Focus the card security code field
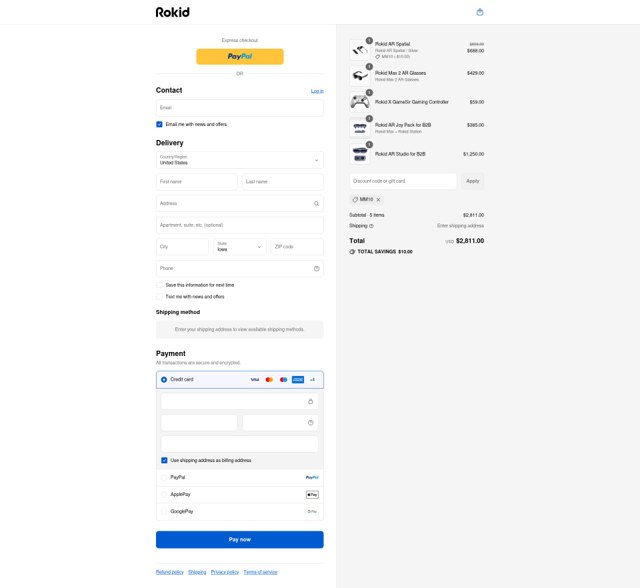 tap(280, 422)
